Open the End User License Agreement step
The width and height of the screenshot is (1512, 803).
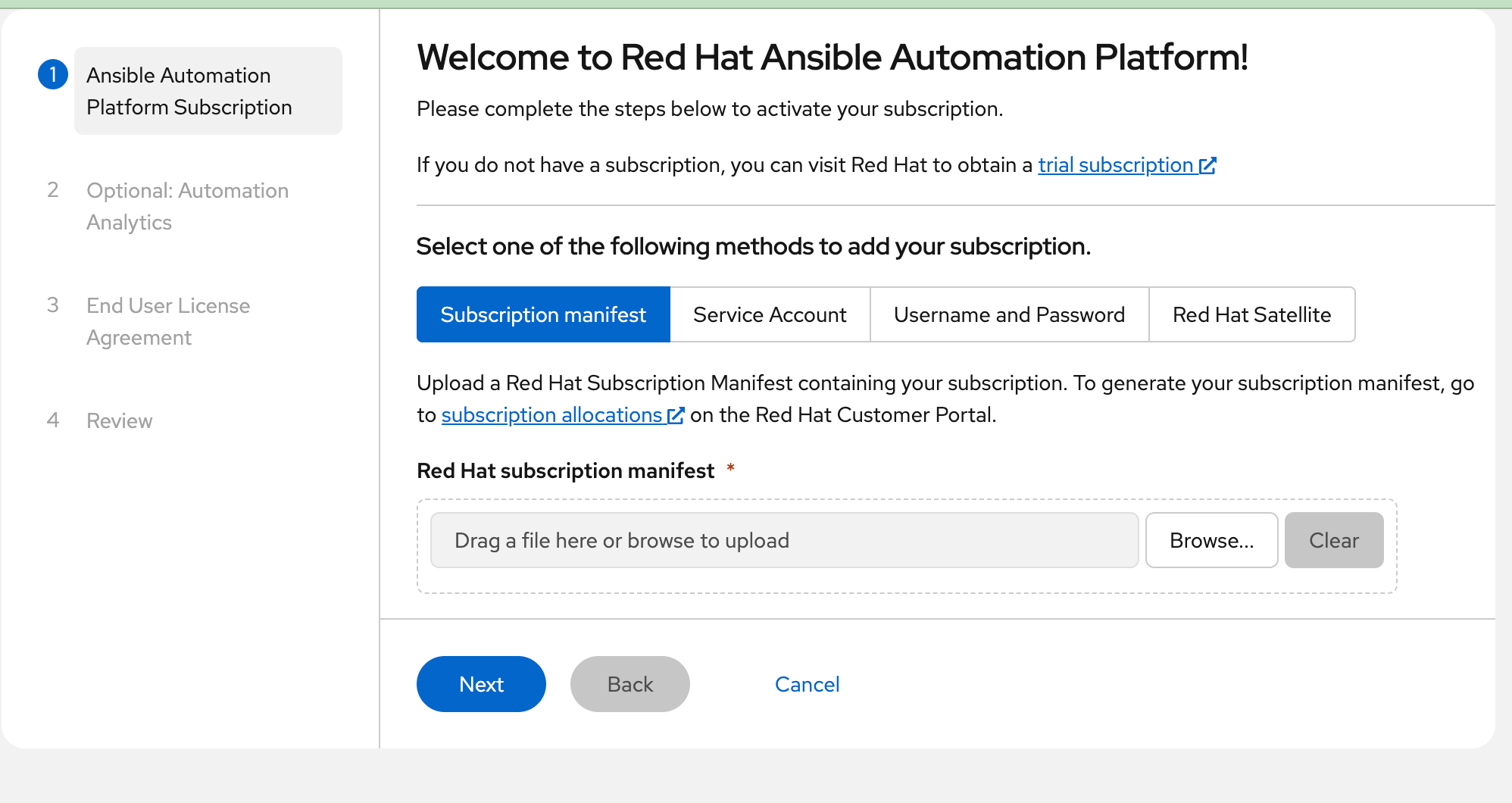point(167,321)
